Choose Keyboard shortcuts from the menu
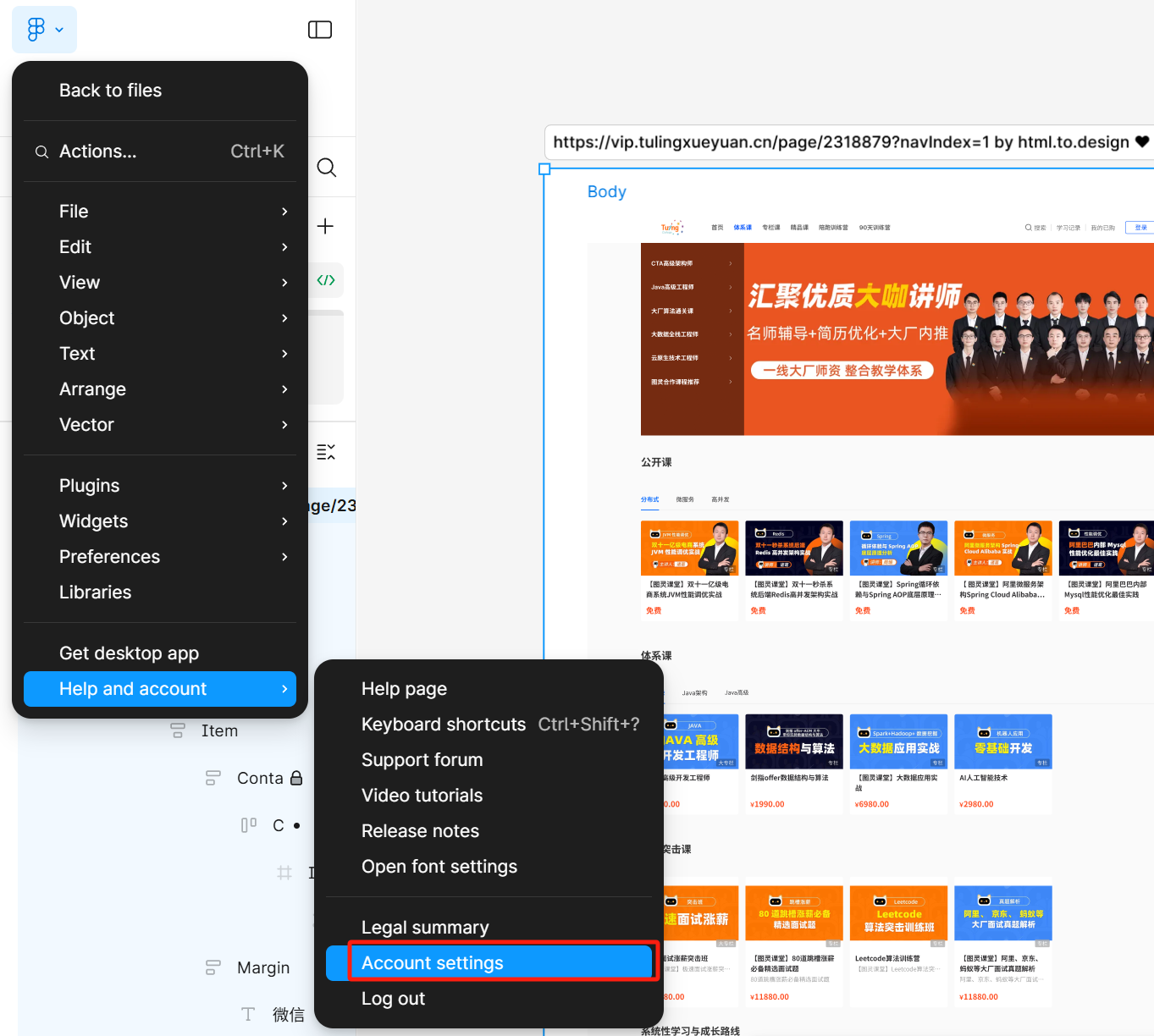The width and height of the screenshot is (1154, 1036). pyautogui.click(x=444, y=725)
